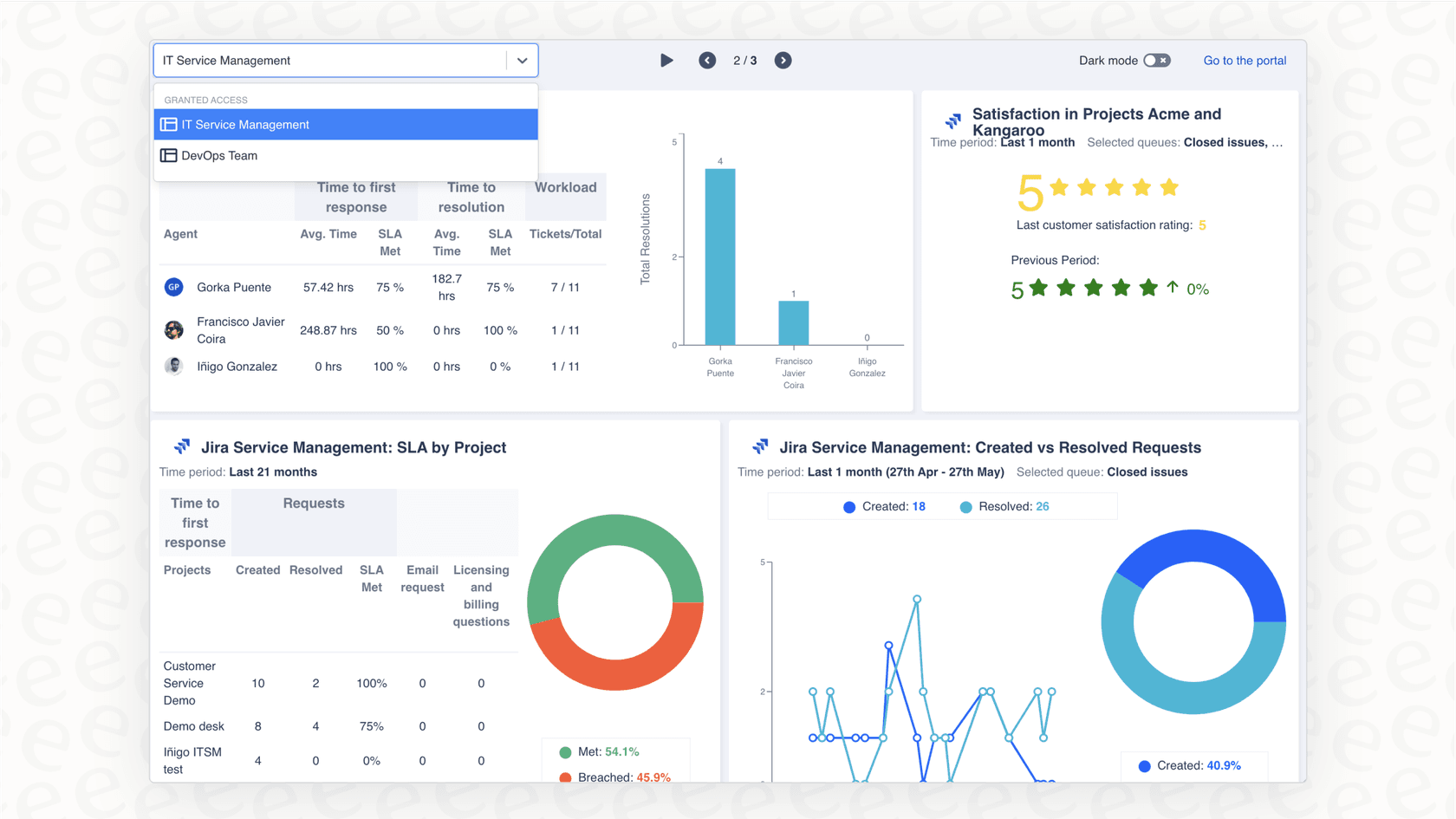
Task: Open the Go to the portal link
Action: [1245, 60]
